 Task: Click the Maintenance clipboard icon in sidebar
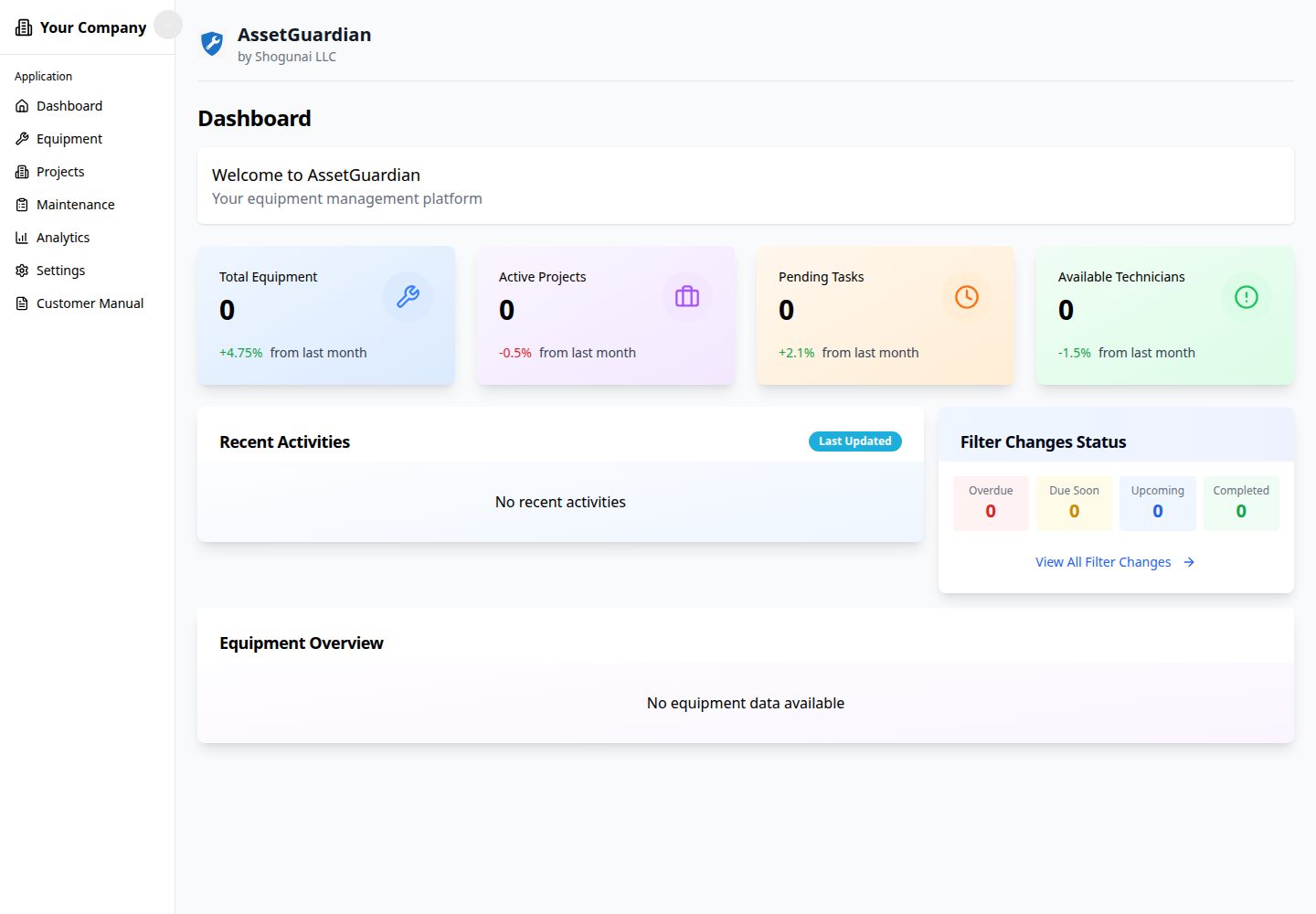click(x=22, y=205)
